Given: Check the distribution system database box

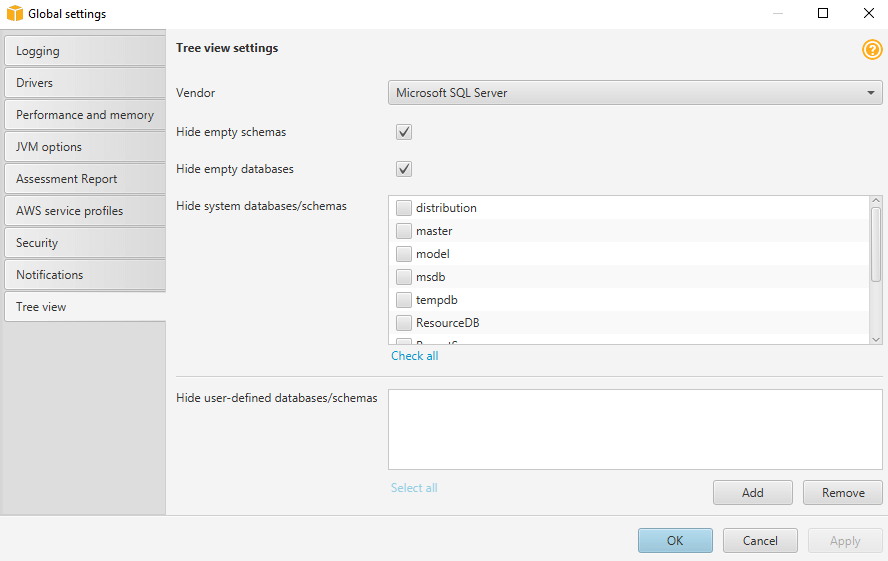Looking at the screenshot, I should 404,208.
